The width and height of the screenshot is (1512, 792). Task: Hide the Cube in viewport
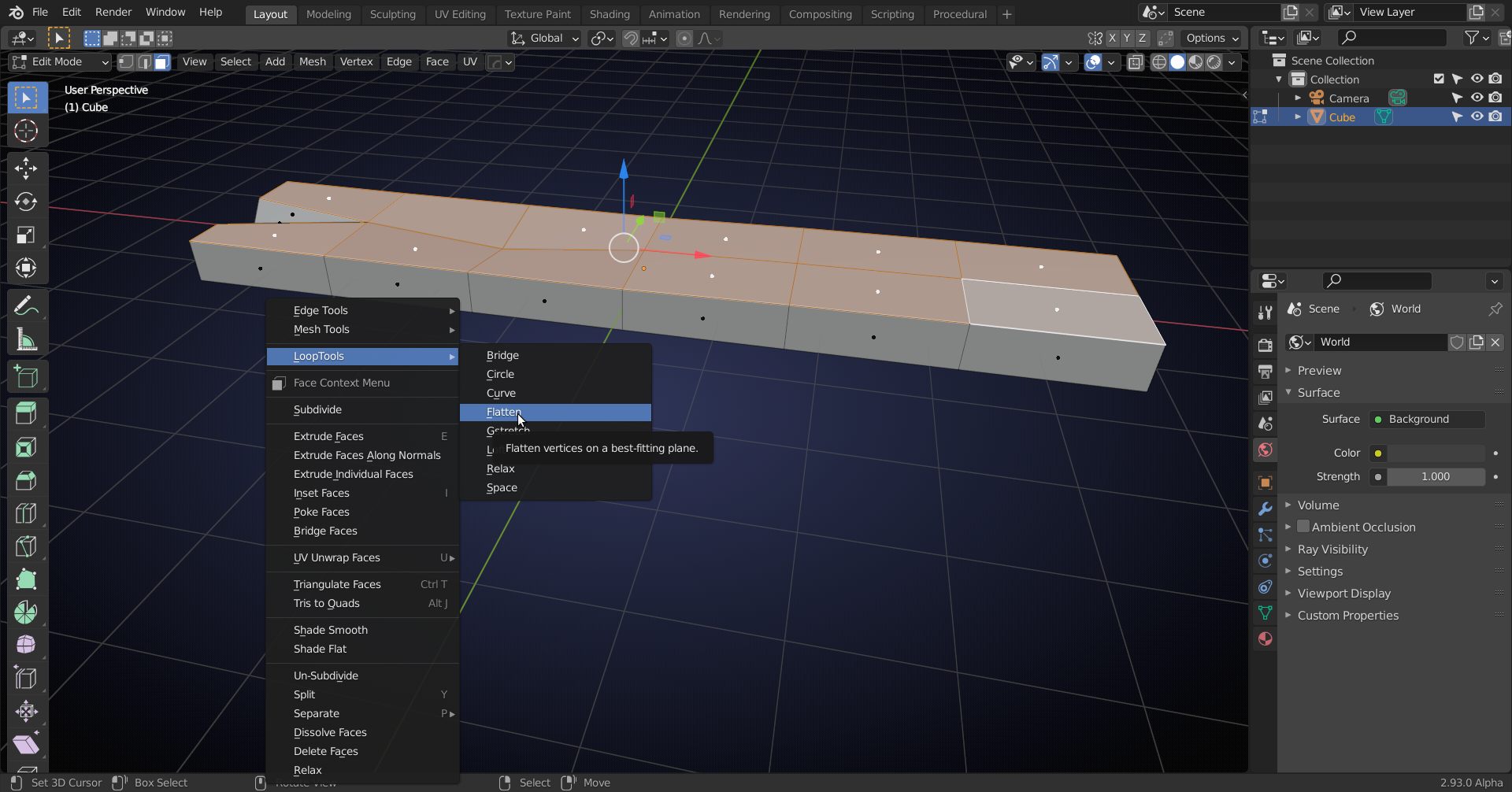point(1477,117)
